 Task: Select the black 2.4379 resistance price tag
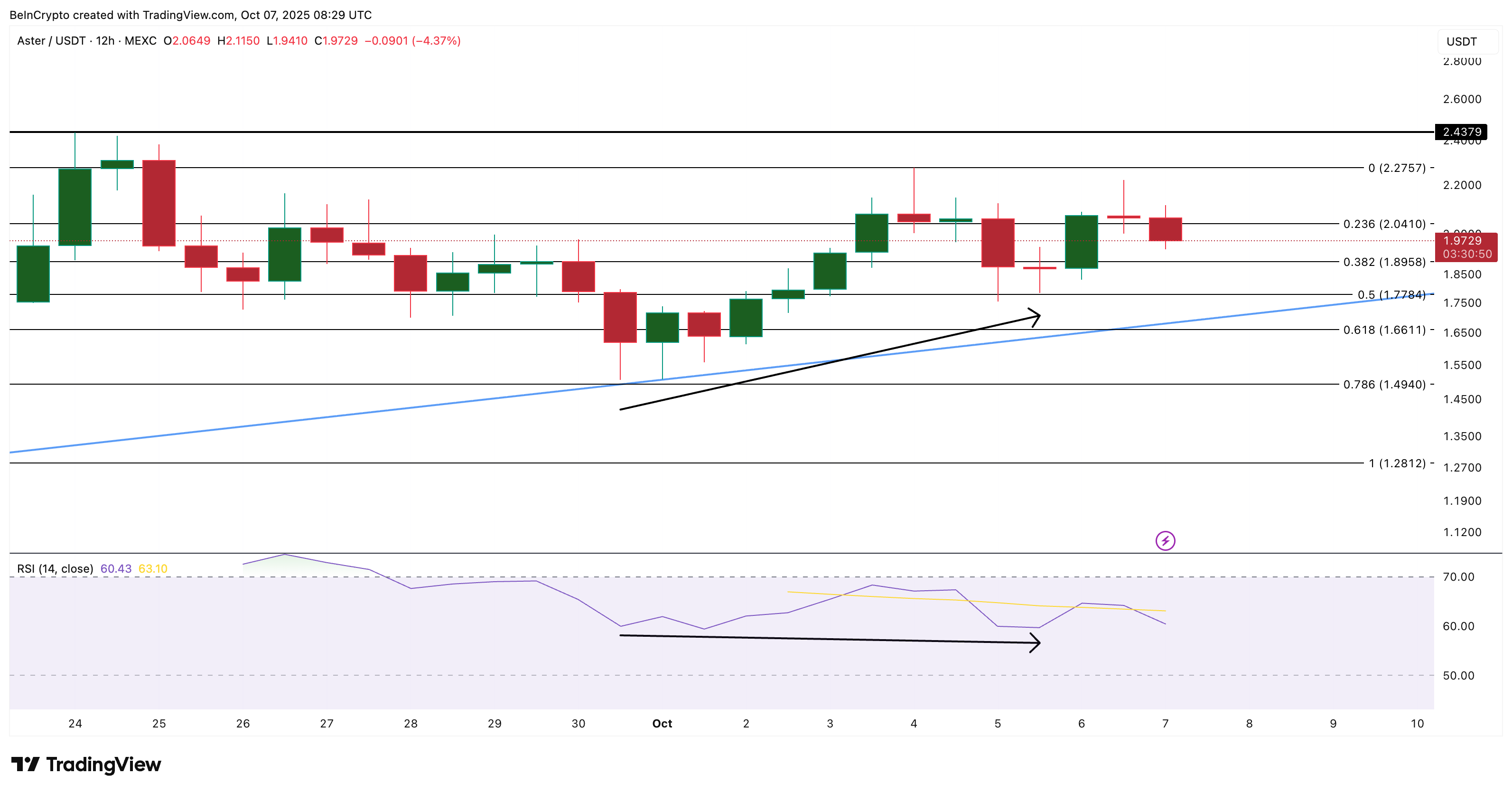(x=1464, y=132)
